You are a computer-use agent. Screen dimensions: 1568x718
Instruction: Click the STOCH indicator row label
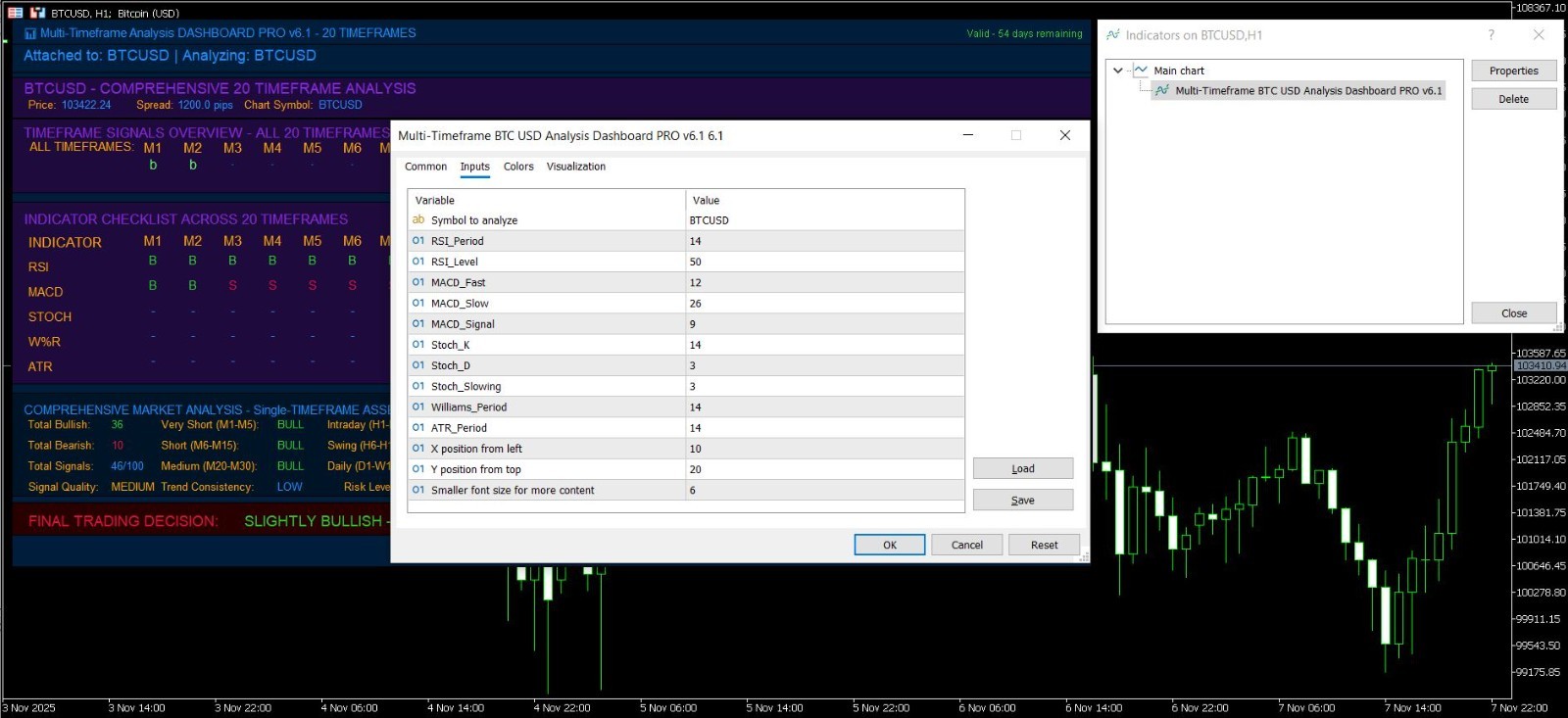click(x=50, y=316)
